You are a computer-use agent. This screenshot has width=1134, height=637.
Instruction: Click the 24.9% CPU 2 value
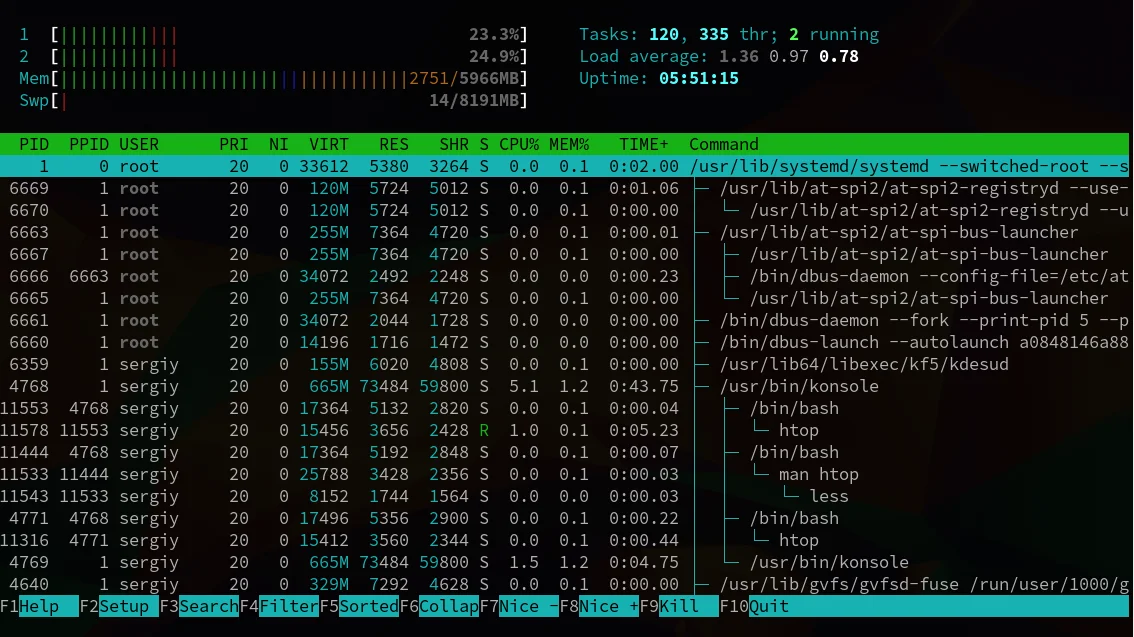click(x=494, y=56)
